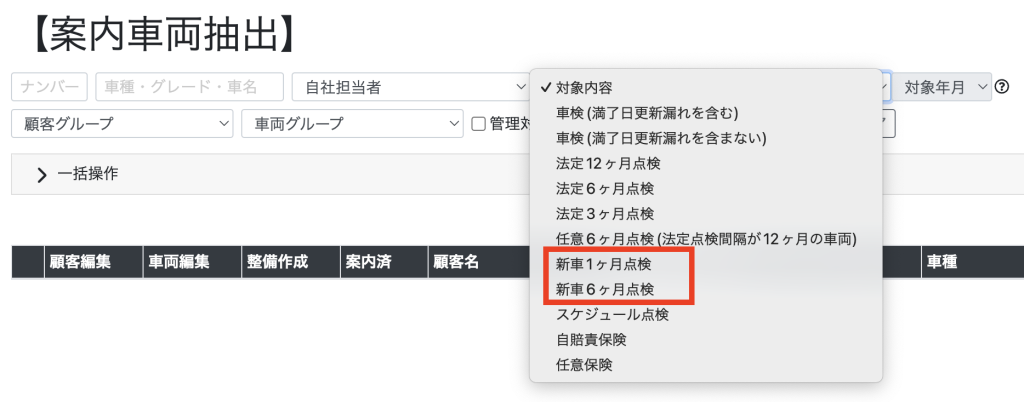
Task: Click the 顧客名 column header
Action: 456,262
